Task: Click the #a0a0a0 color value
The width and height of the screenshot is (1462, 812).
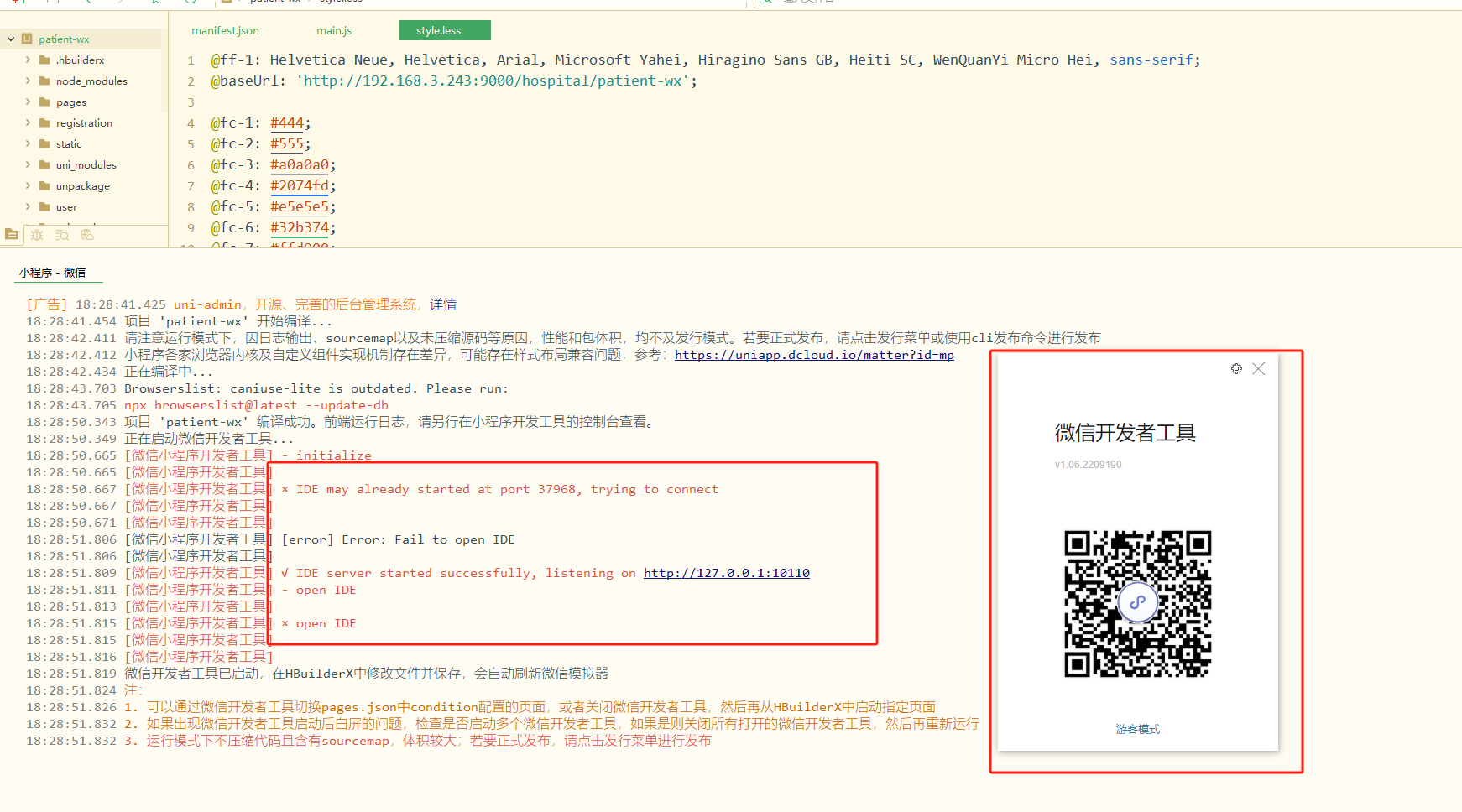Action: 300,164
